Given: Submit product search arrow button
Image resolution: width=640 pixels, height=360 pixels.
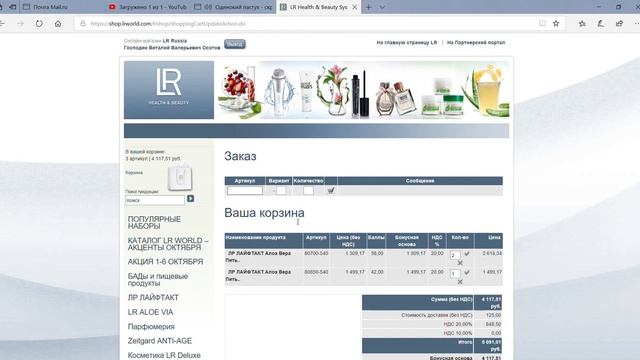Looking at the screenshot, I should pyautogui.click(x=191, y=199).
